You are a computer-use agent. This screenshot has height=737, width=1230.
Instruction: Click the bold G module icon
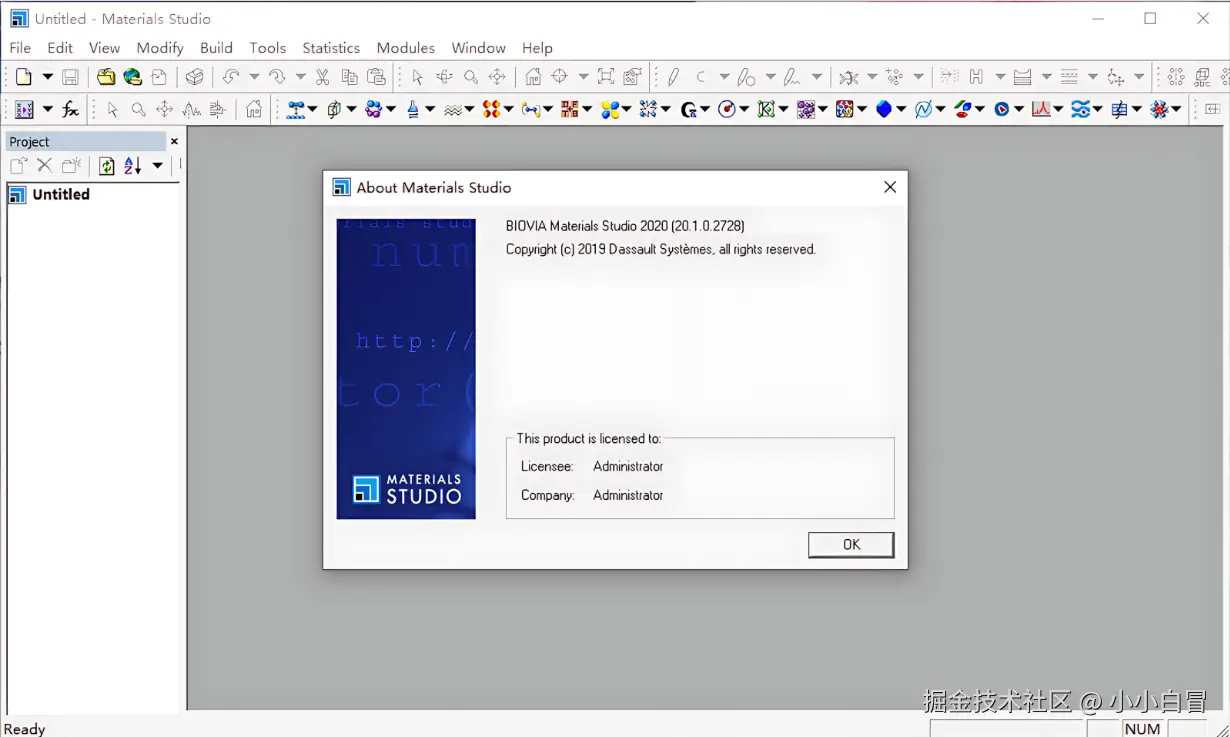[x=689, y=110]
